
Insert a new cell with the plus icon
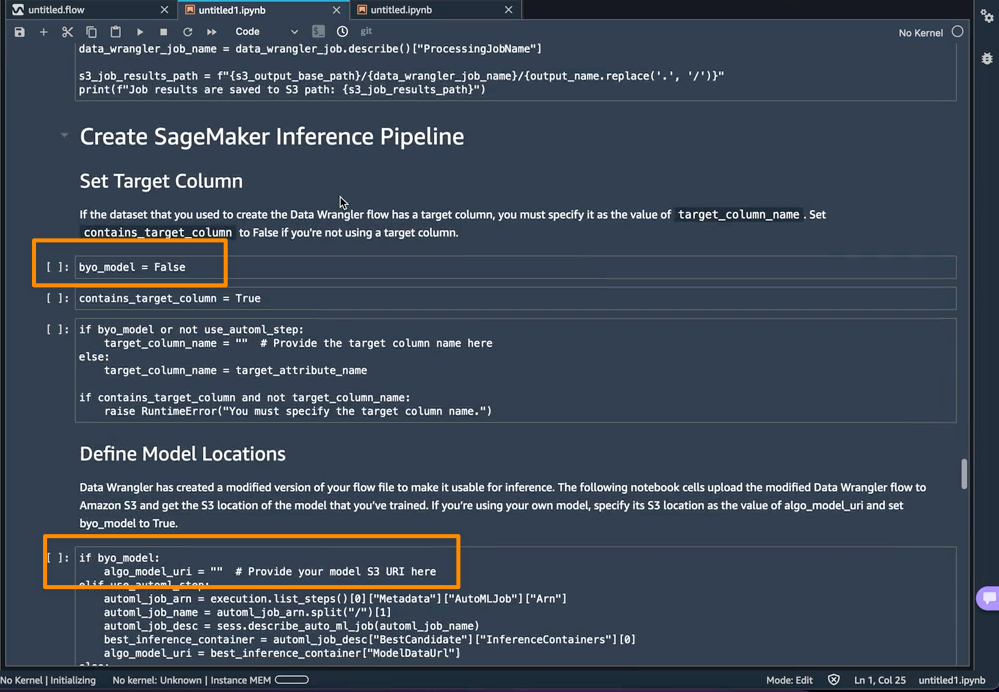tap(43, 32)
